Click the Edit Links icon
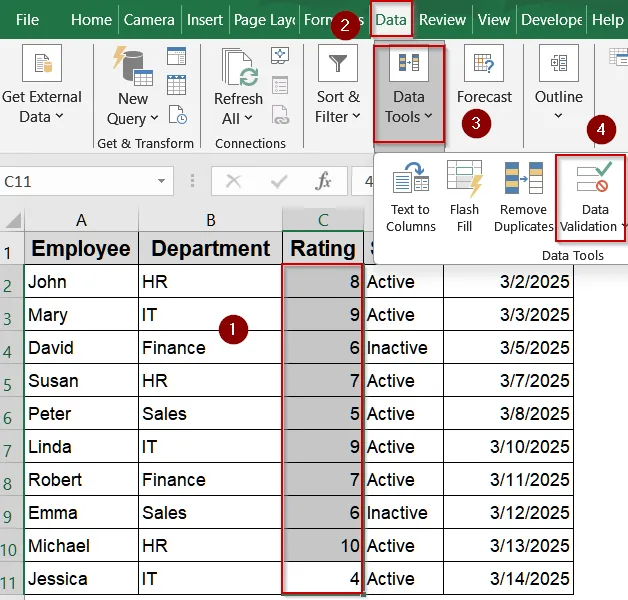The width and height of the screenshot is (628, 600). (280, 115)
